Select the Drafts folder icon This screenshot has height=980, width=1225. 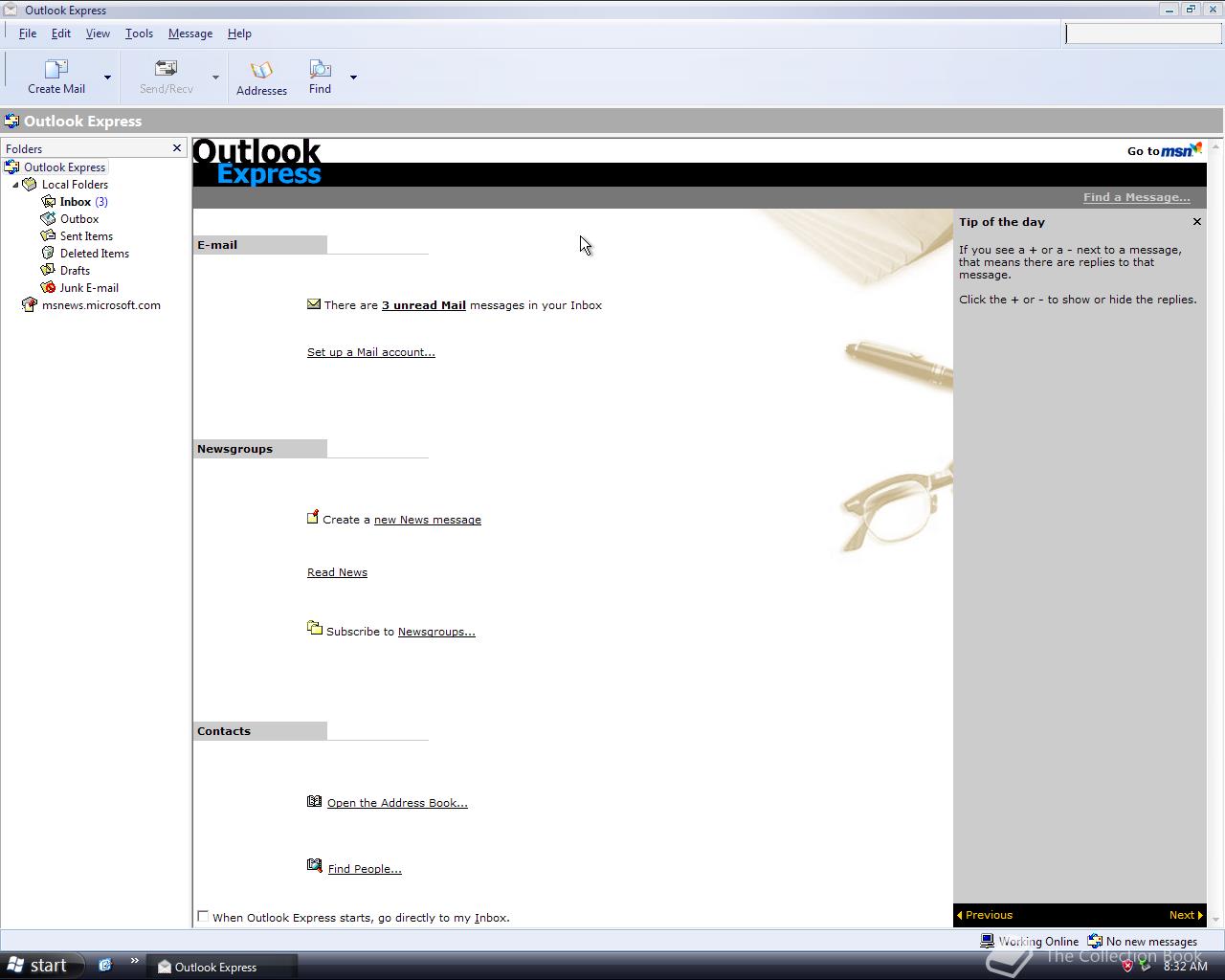(x=48, y=271)
